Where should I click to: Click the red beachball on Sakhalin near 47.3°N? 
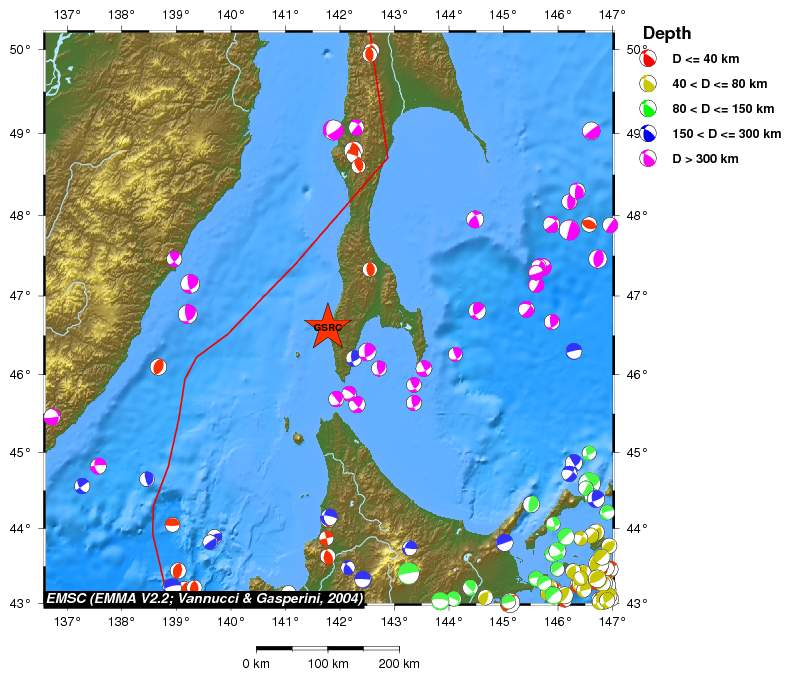[370, 269]
